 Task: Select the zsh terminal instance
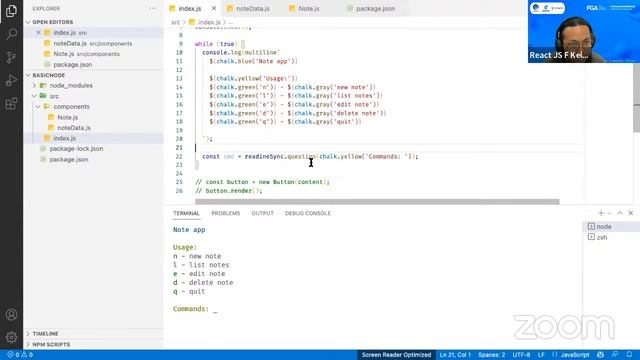point(611,237)
